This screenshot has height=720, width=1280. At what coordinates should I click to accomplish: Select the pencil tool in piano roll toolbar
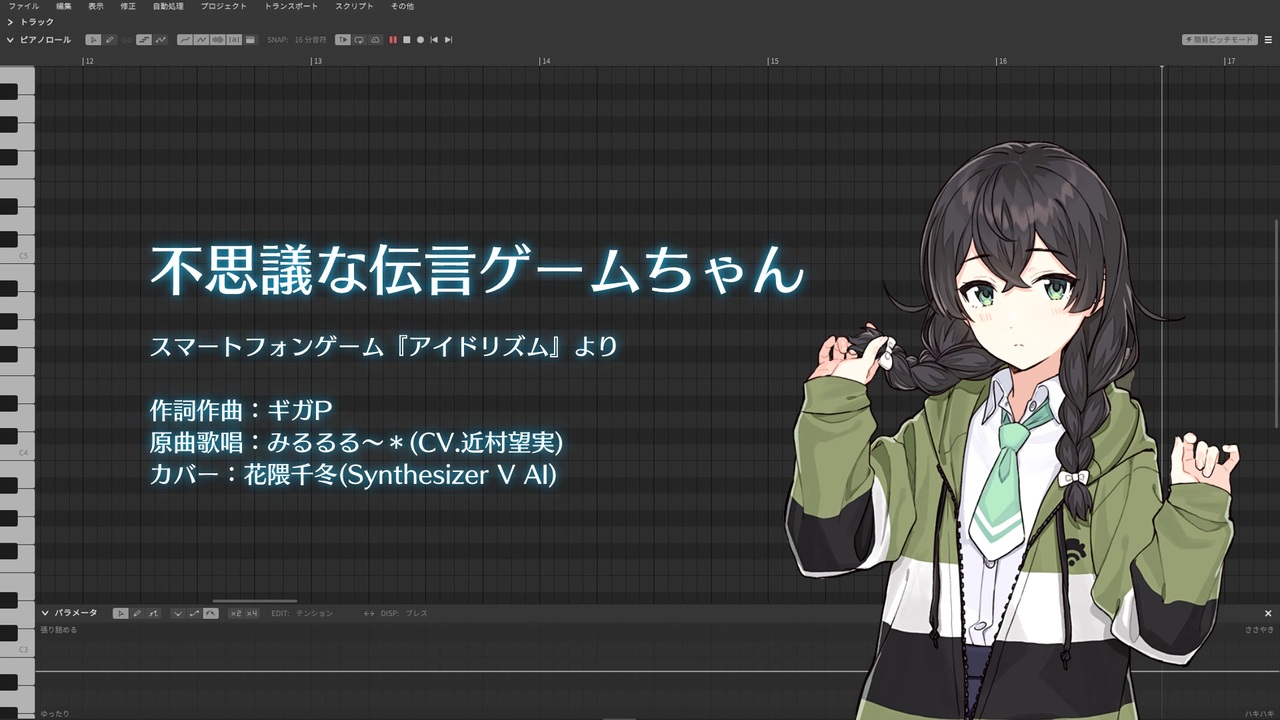(109, 40)
